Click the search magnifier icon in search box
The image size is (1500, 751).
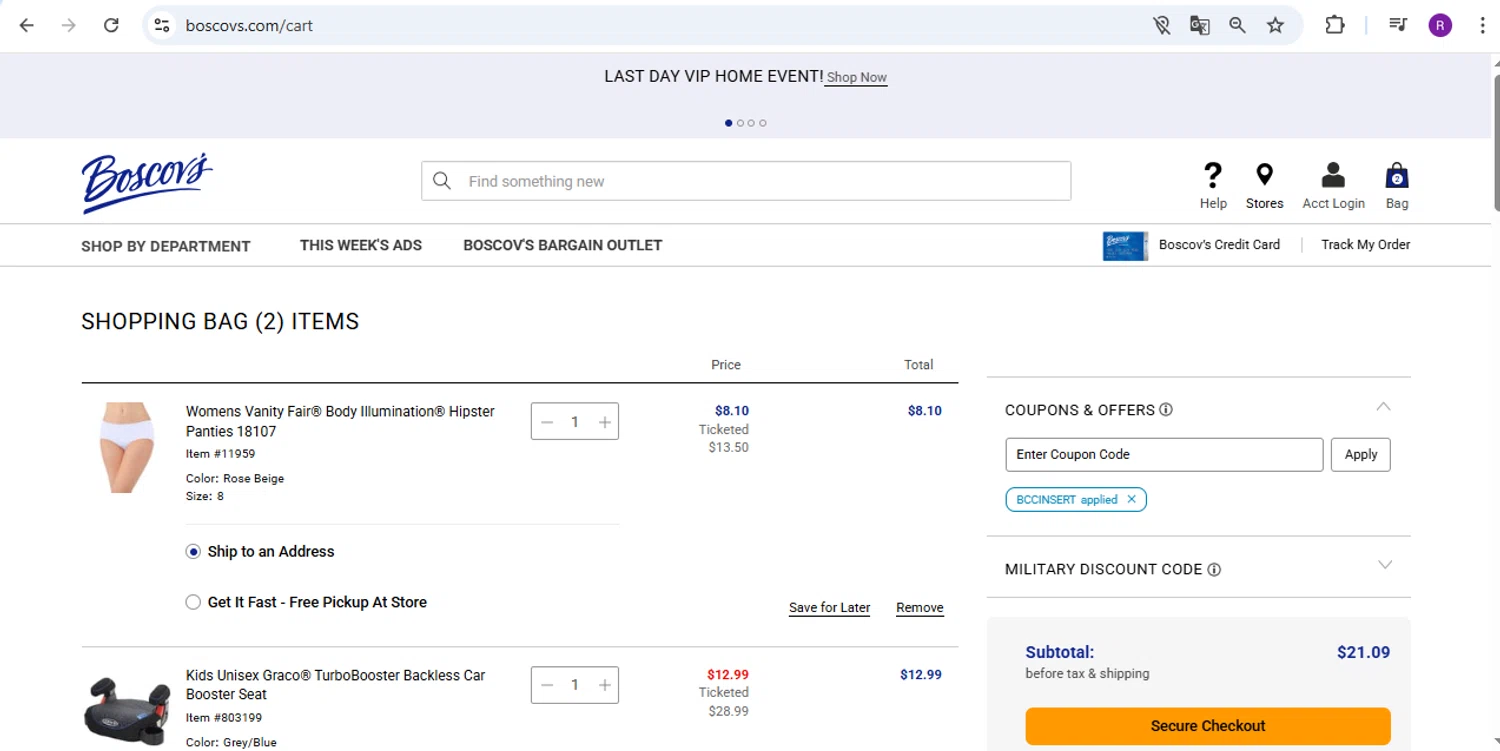pos(442,181)
